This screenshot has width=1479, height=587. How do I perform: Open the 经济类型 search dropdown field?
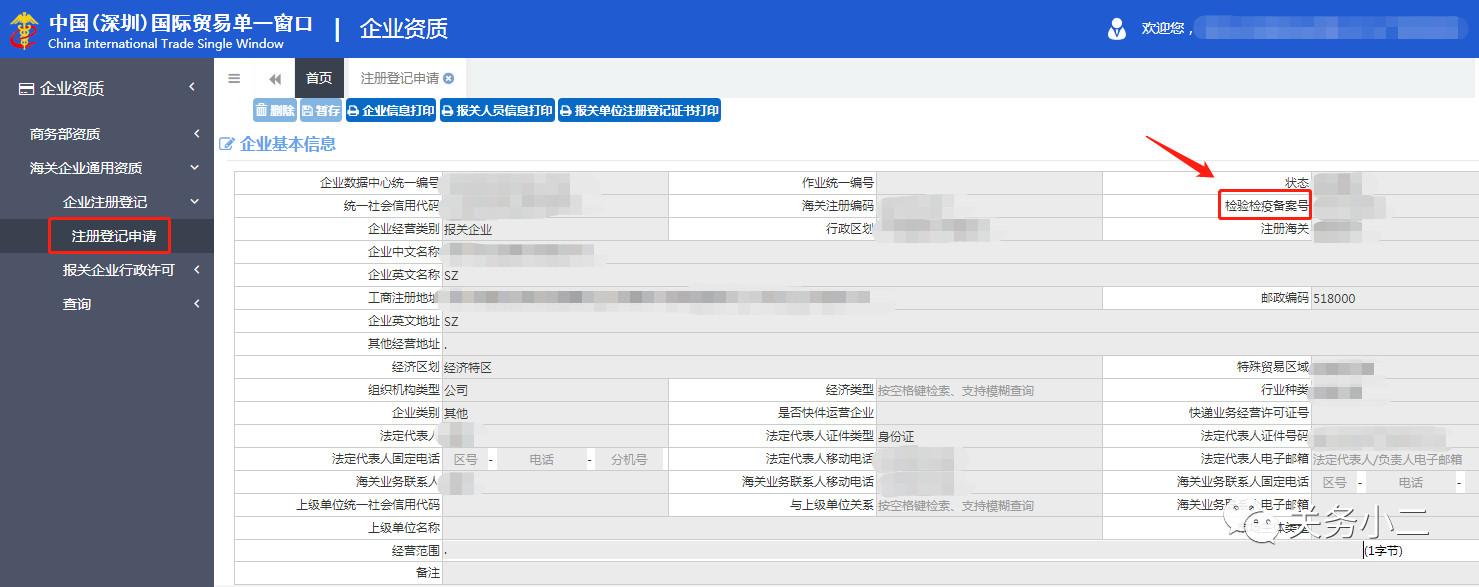pos(988,391)
